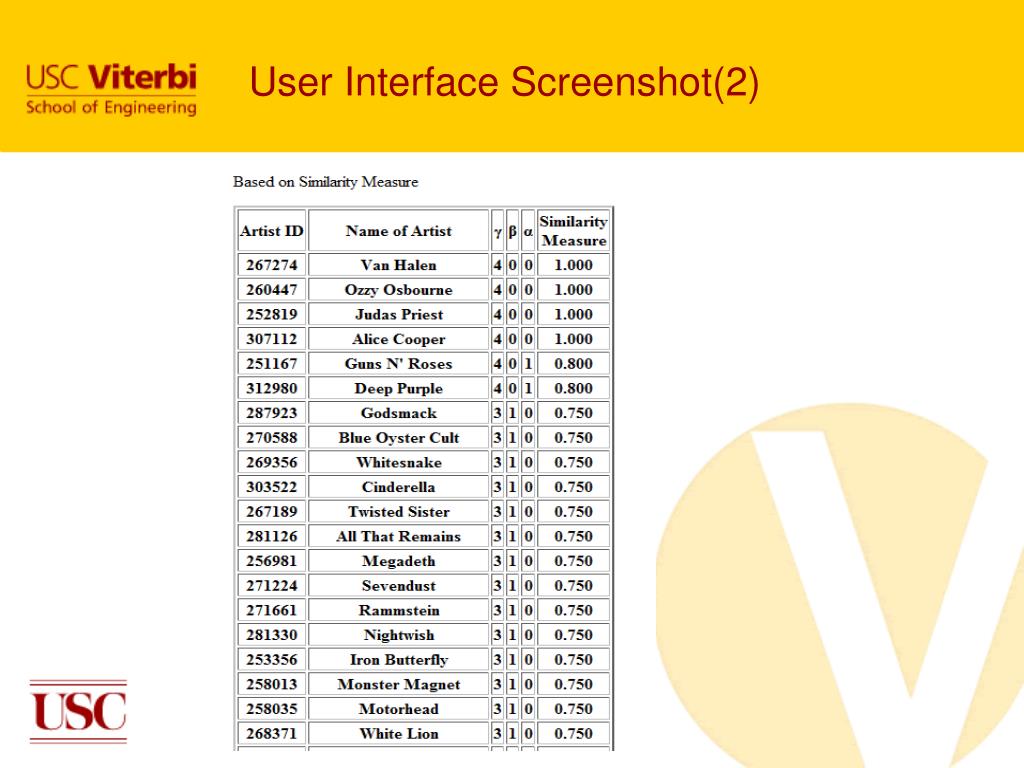Select artist name Twisted Sister
This screenshot has height=768, width=1024.
coord(398,512)
